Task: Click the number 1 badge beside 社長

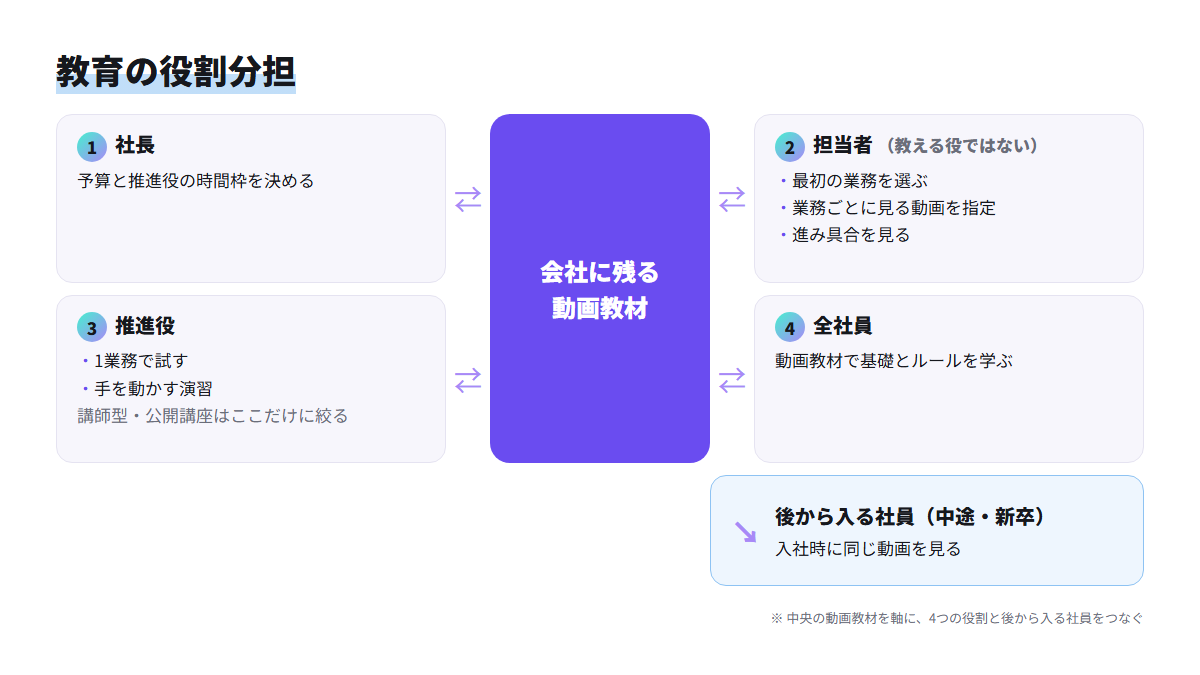Action: [x=92, y=147]
